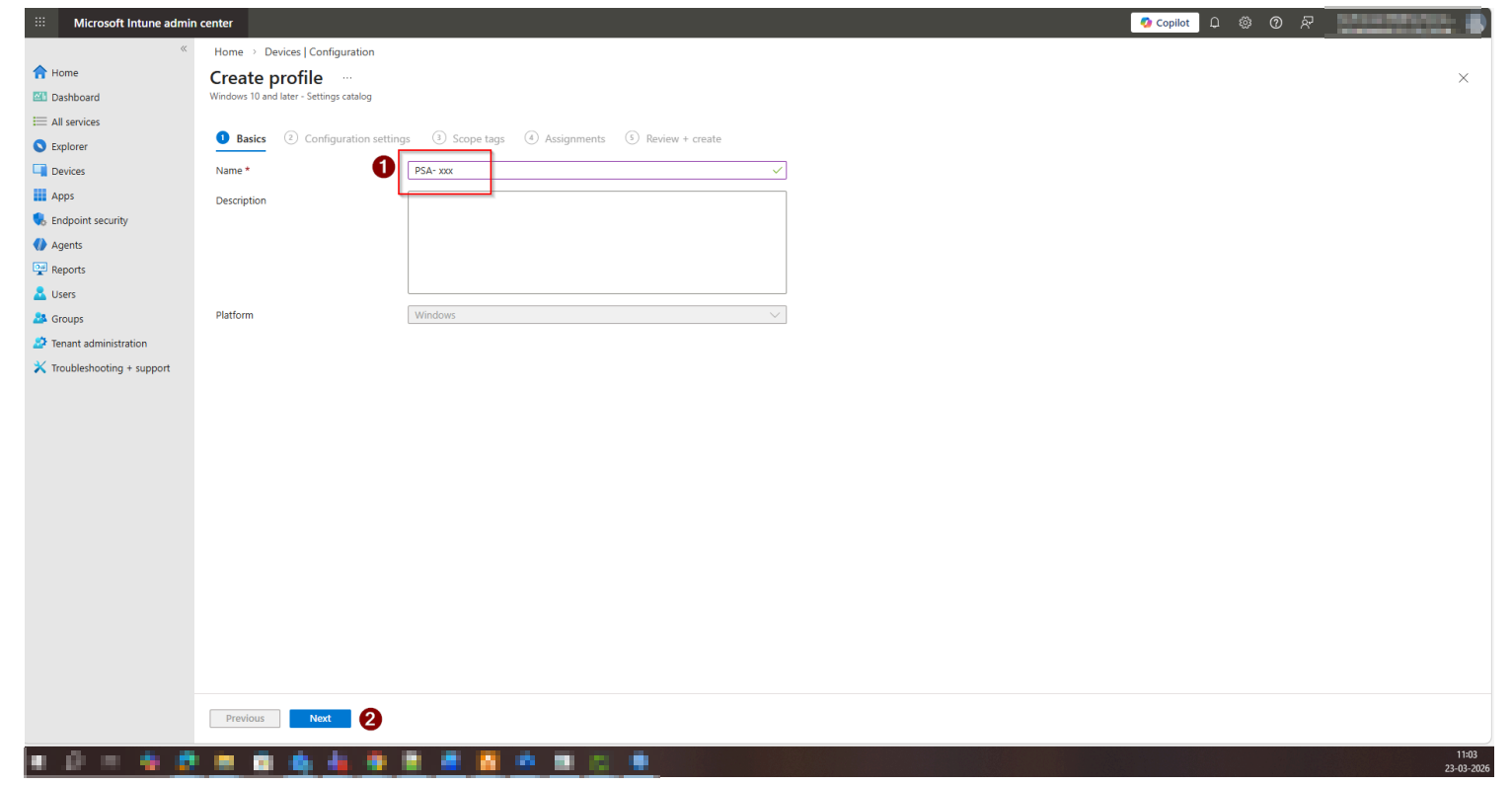Open the feedback icon in header
Screen dimensions: 1512x786
pyautogui.click(x=1307, y=23)
